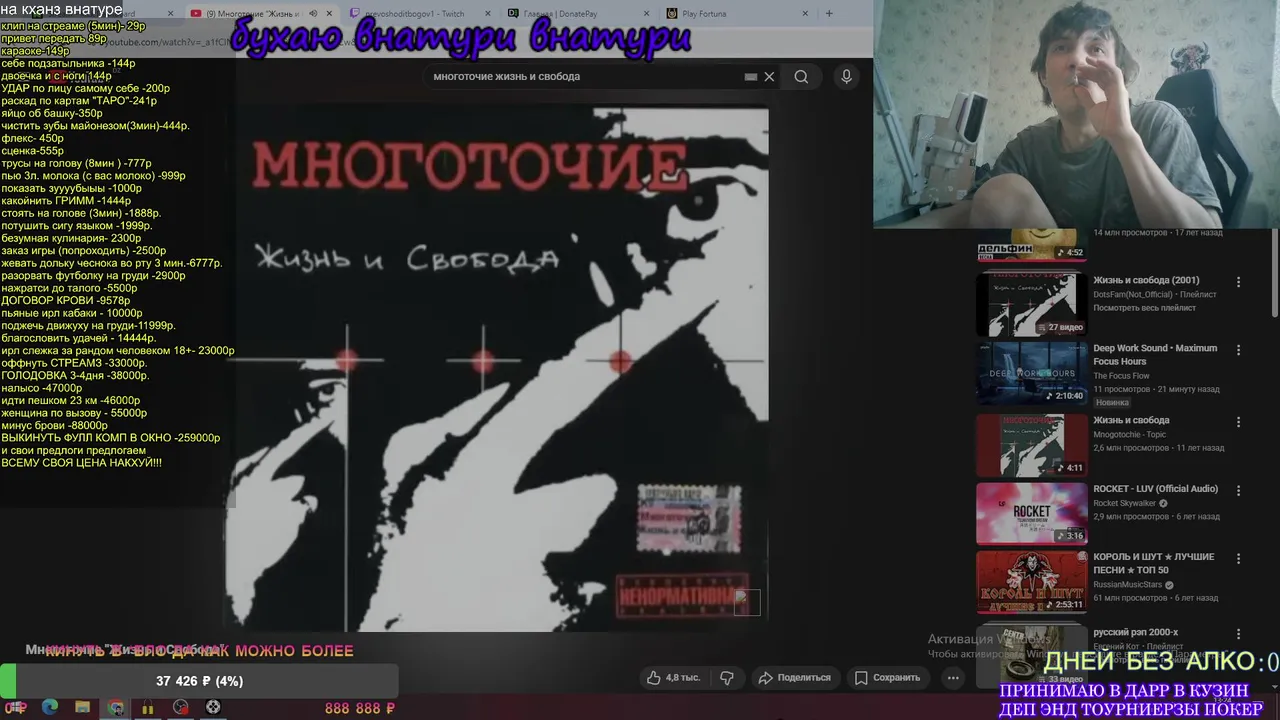Click the Сохранить save button
The height and width of the screenshot is (720, 1280).
point(887,677)
